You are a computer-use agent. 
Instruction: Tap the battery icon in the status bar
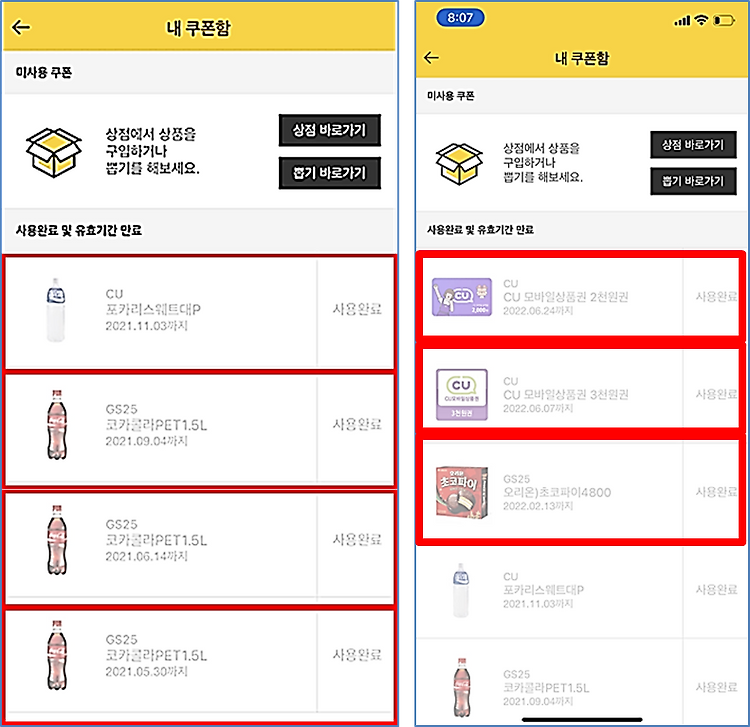click(x=723, y=21)
